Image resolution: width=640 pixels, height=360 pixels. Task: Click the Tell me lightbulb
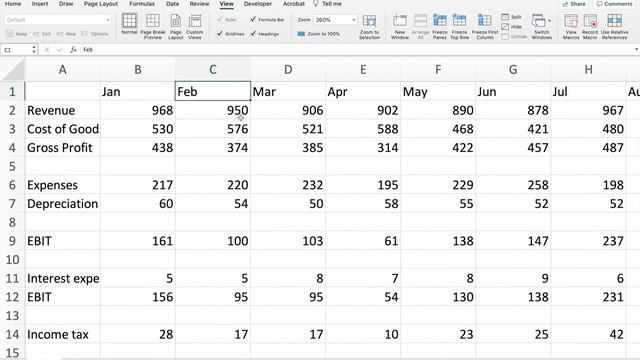[316, 4]
